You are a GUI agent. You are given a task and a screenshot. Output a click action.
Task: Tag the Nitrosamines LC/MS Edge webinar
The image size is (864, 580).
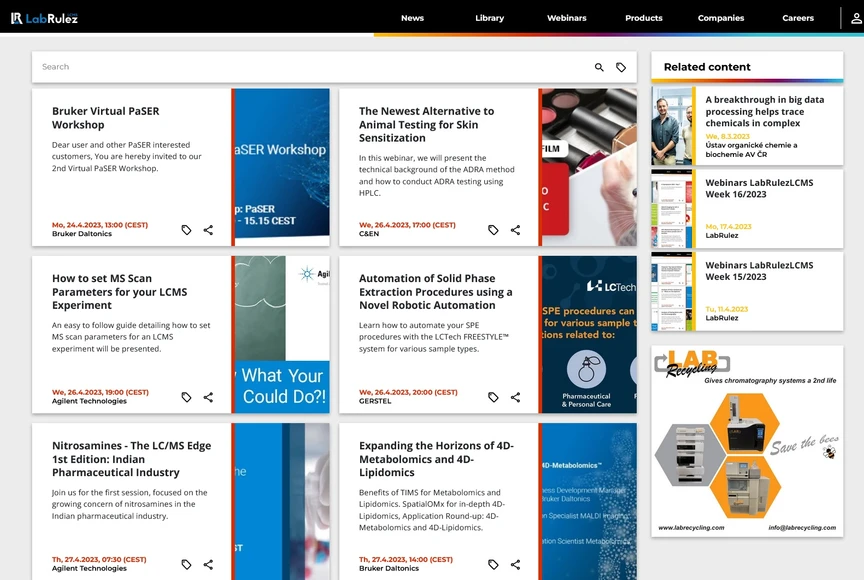[x=186, y=565]
